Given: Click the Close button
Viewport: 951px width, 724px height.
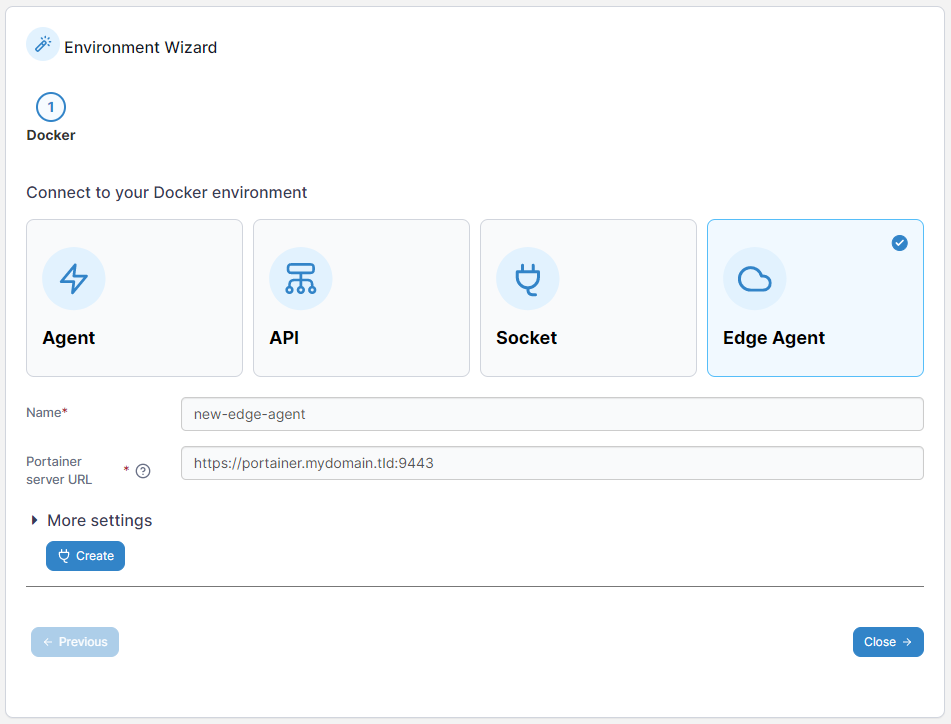Looking at the screenshot, I should [x=888, y=642].
